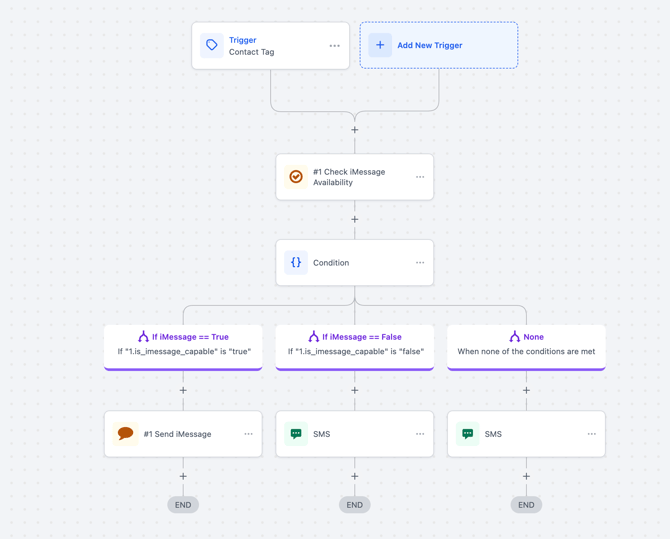Viewport: 670px width, 539px height.
Task: Click the Contact Tag trigger tag icon
Action: pos(212,45)
